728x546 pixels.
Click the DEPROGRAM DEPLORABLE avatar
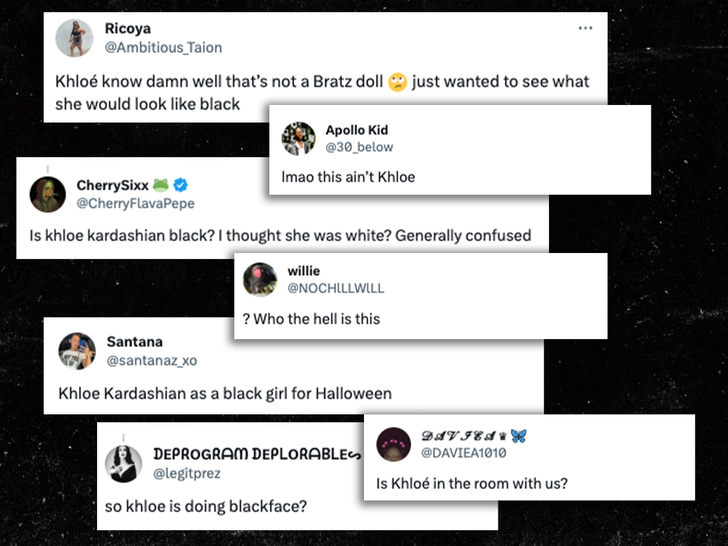click(x=125, y=463)
